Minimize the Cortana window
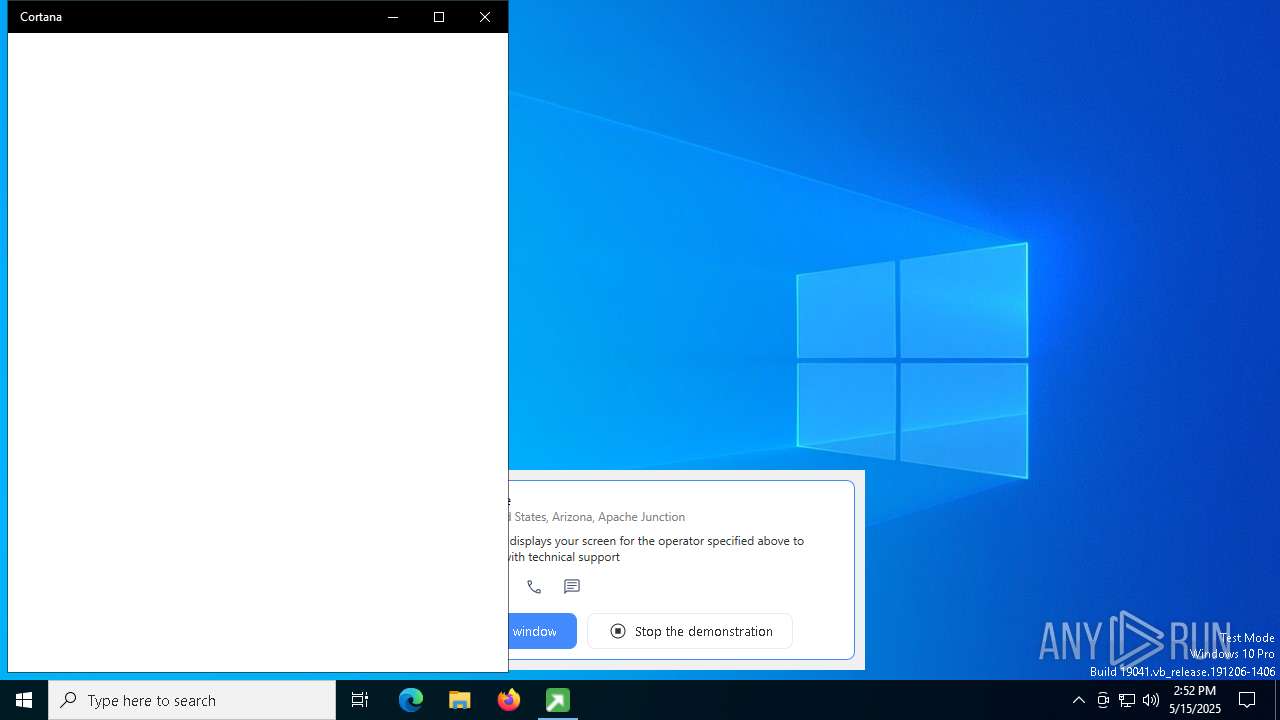The image size is (1280, 720). (393, 17)
